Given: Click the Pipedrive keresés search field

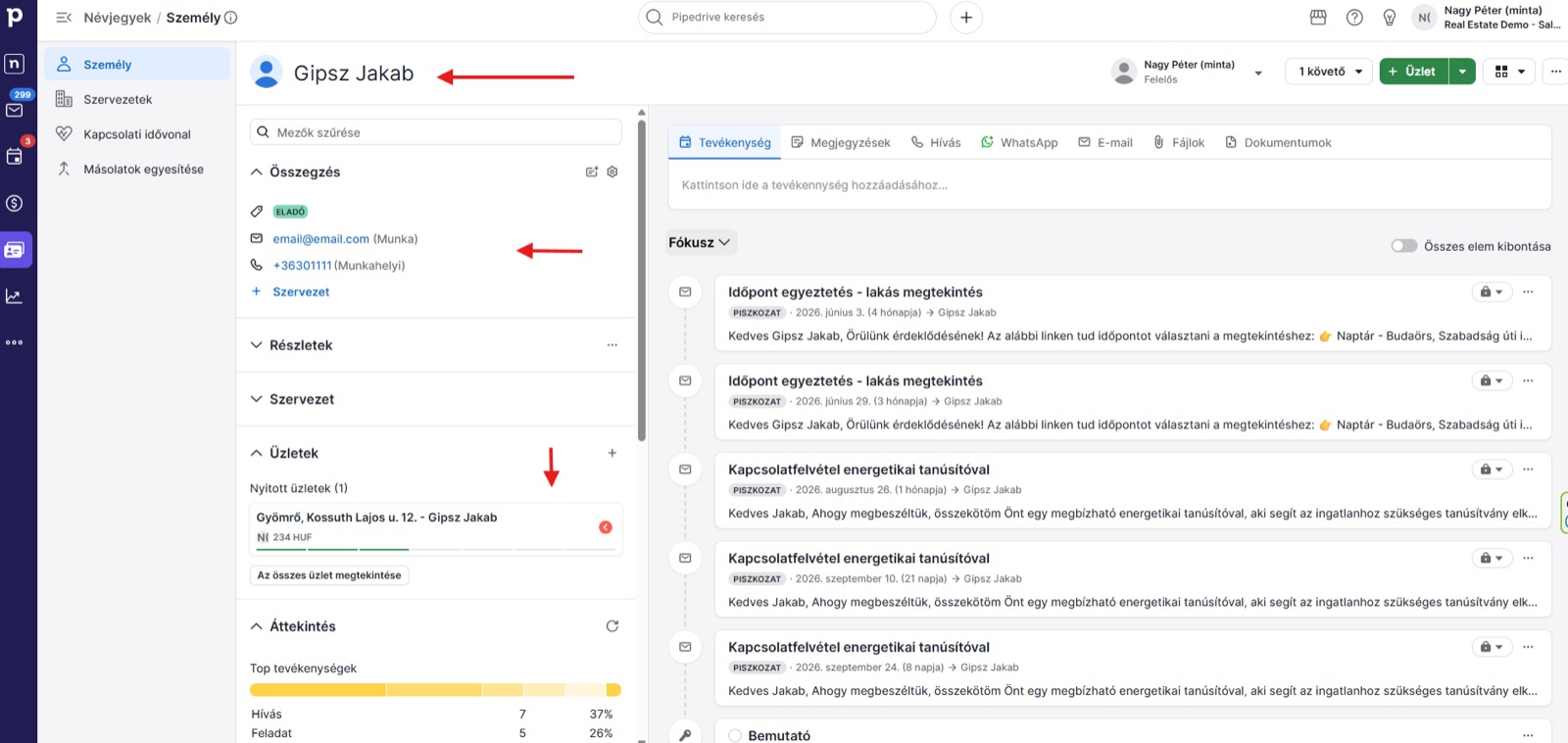Looking at the screenshot, I should (x=787, y=18).
